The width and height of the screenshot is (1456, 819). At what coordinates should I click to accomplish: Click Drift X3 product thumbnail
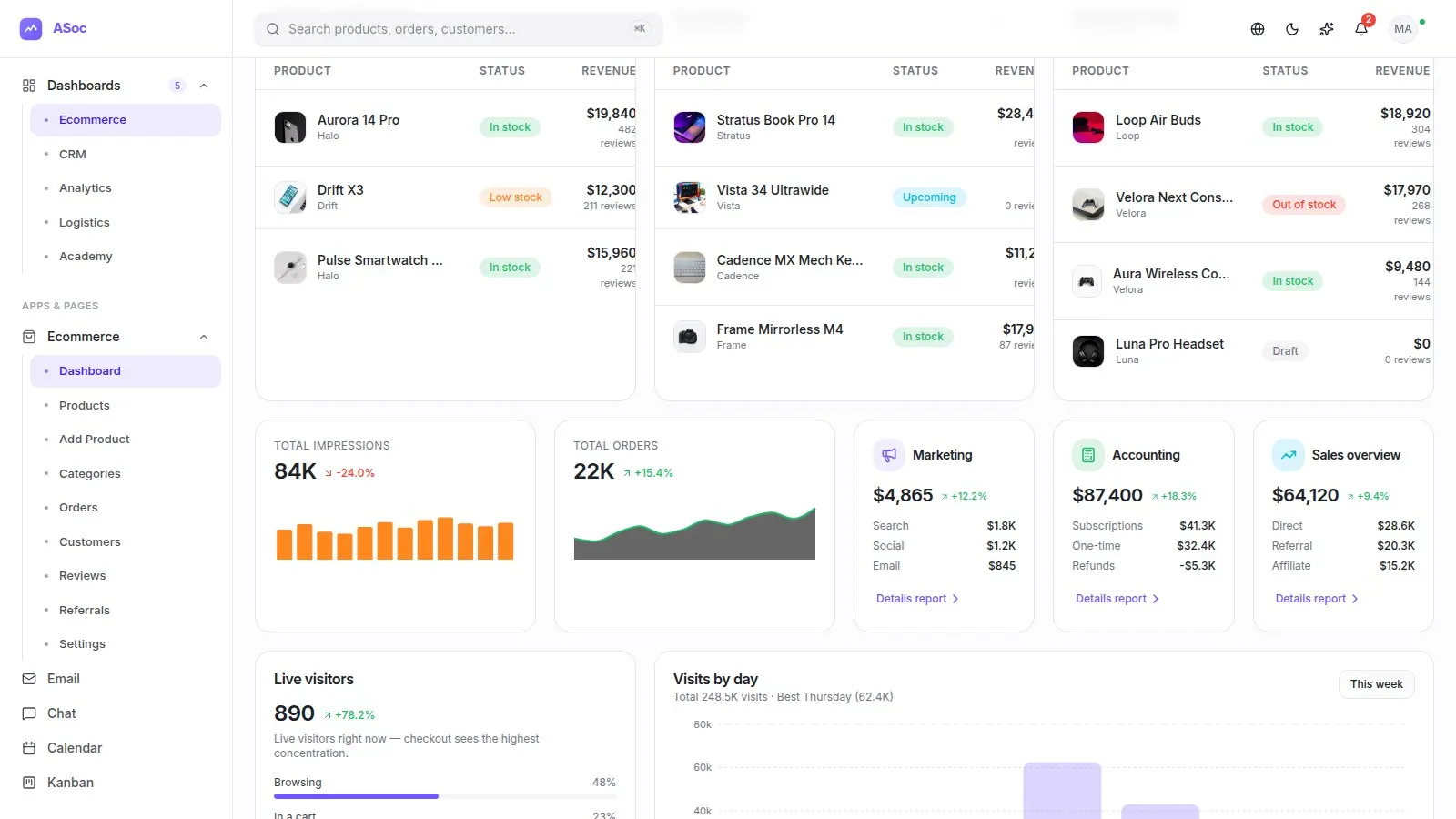tap(290, 197)
